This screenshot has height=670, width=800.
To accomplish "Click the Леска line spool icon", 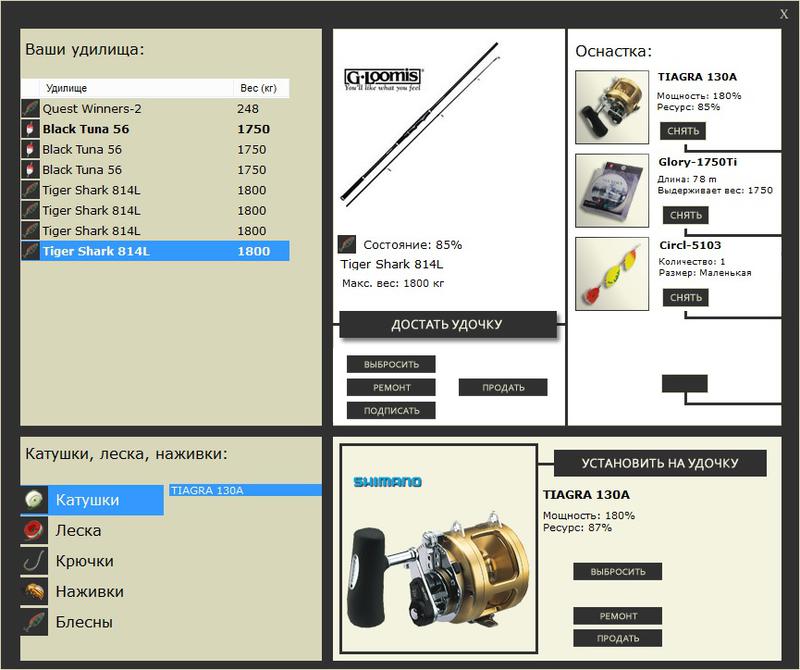I will point(34,530).
